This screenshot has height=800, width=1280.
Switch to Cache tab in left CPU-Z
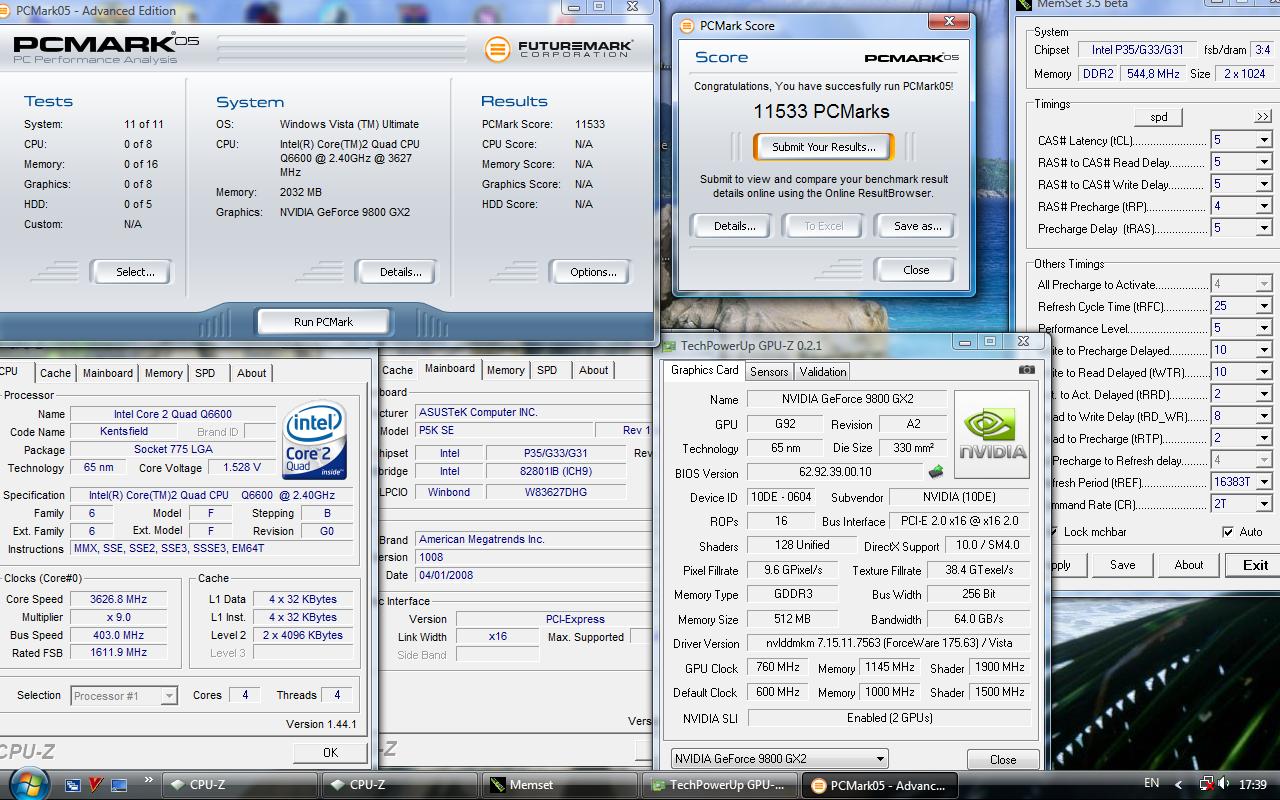[55, 373]
